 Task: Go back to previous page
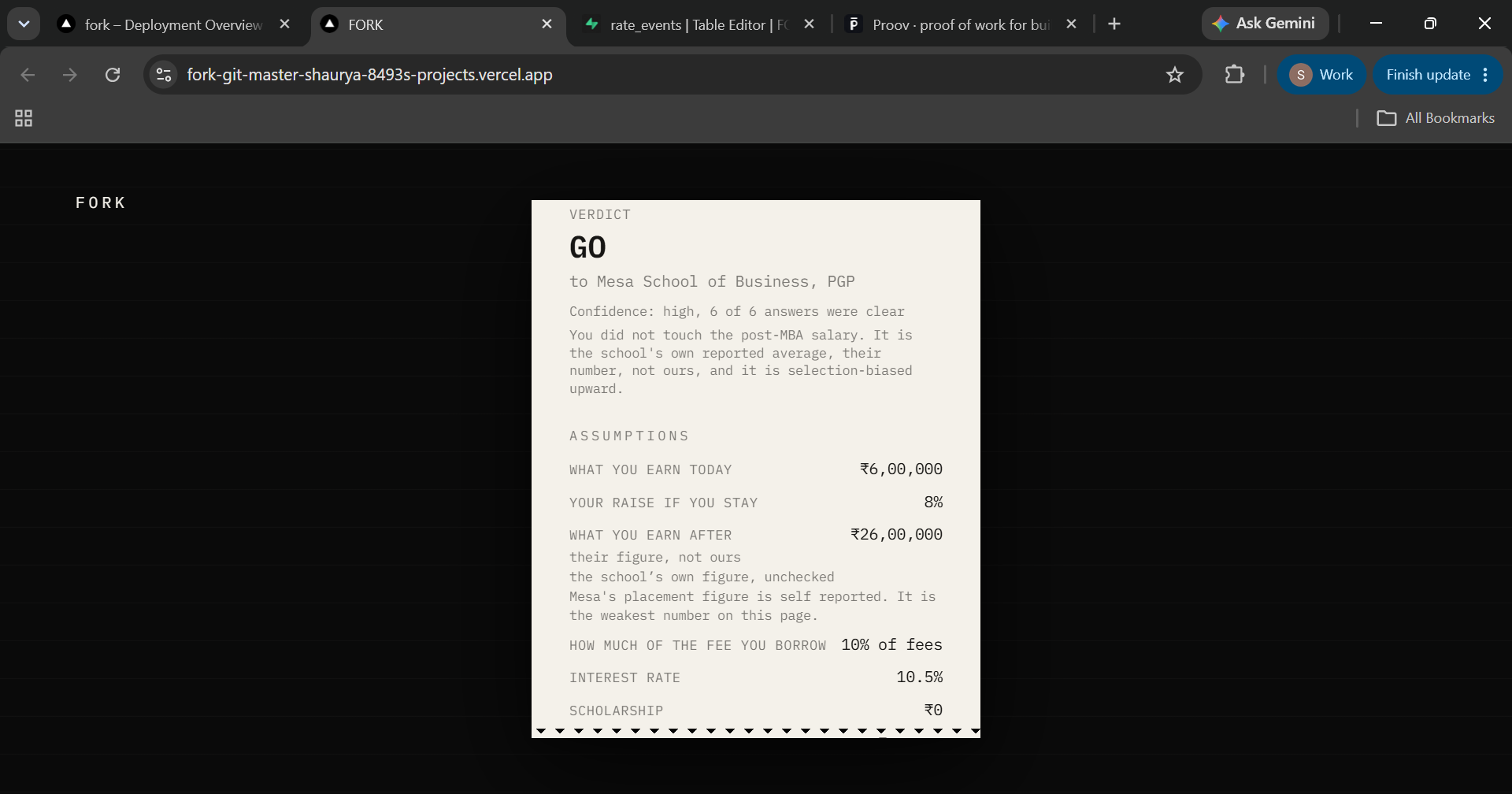coord(28,75)
